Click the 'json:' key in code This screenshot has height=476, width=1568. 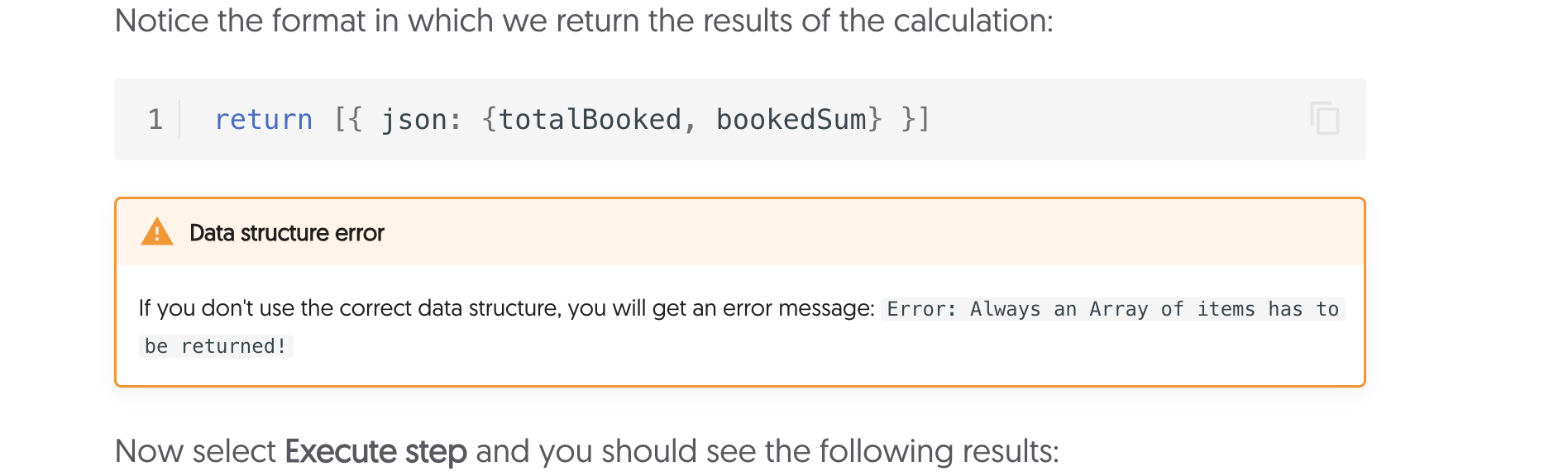click(420, 119)
